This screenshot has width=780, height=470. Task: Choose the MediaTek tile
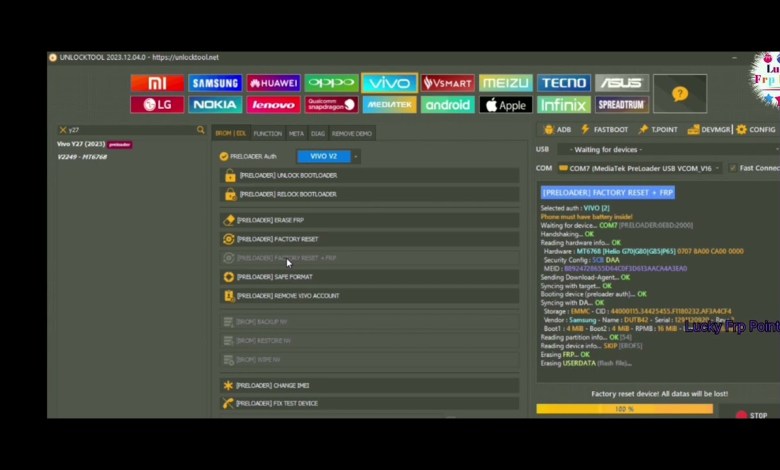(x=390, y=104)
